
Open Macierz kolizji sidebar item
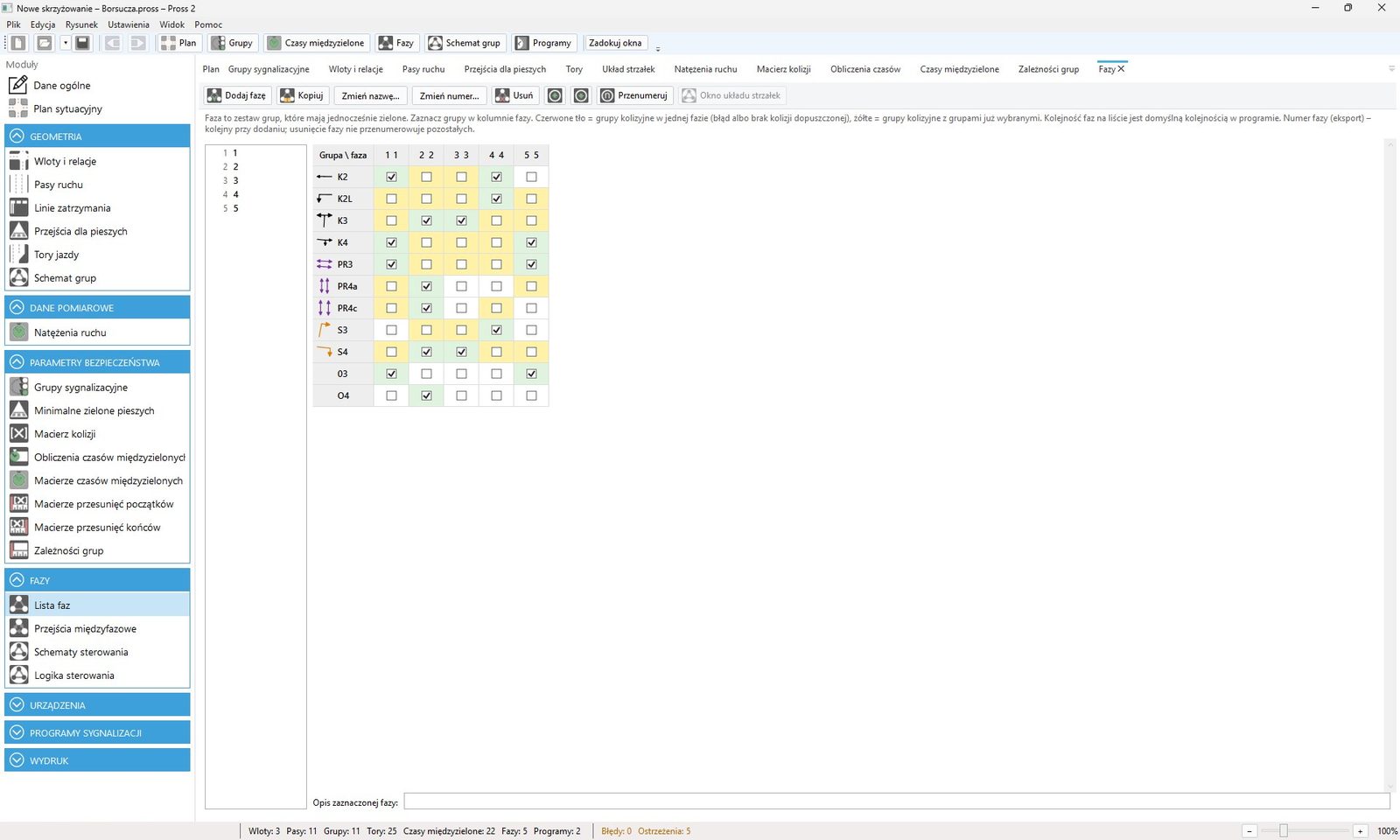tap(64, 434)
